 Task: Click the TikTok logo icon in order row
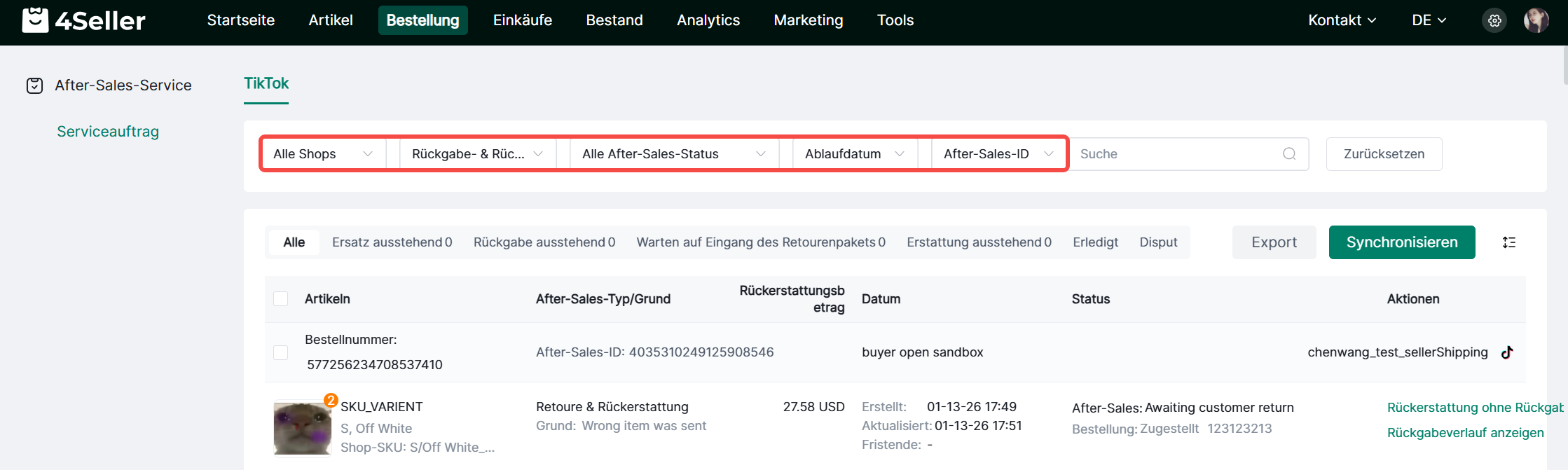point(1507,352)
